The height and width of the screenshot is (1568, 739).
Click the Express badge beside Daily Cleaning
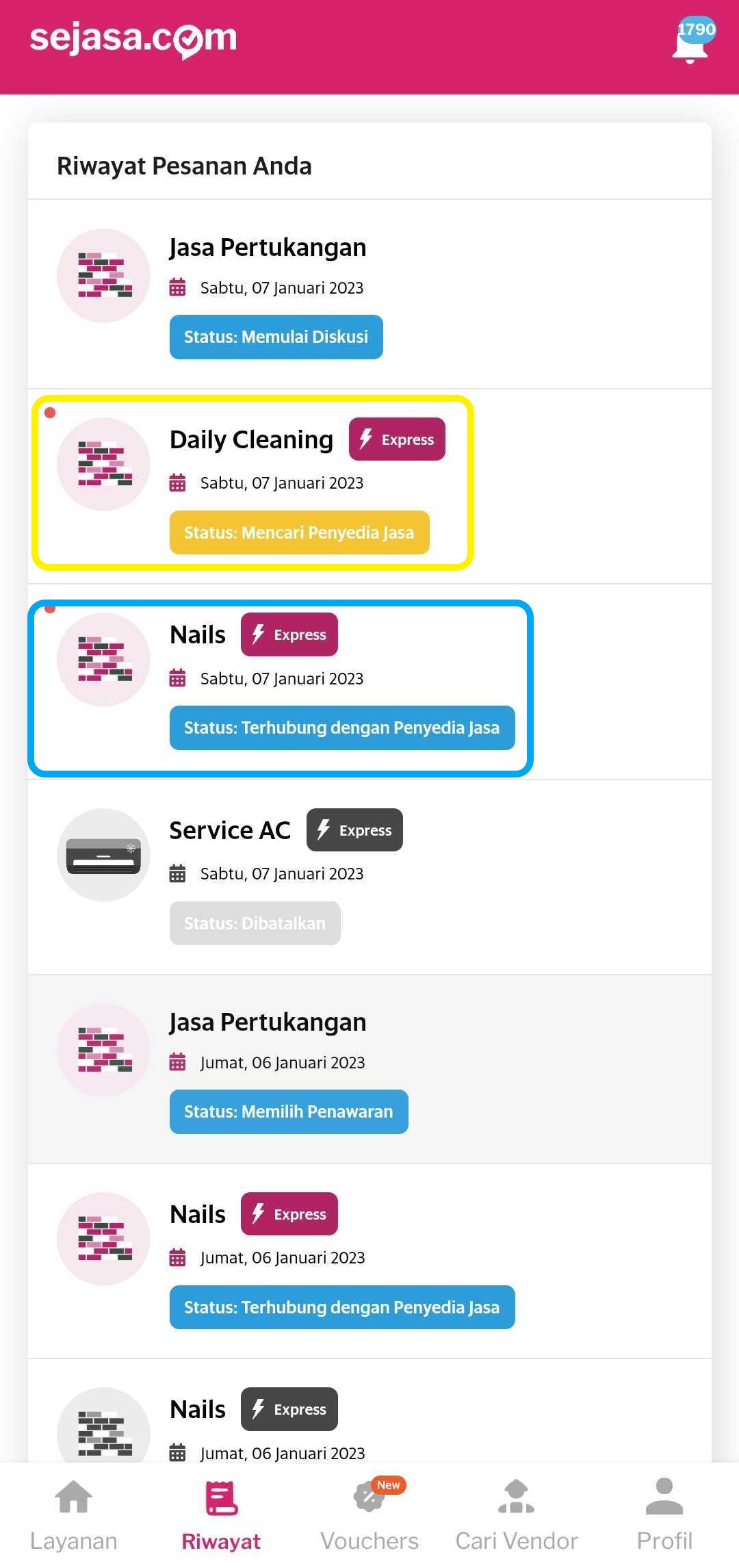coord(397,439)
